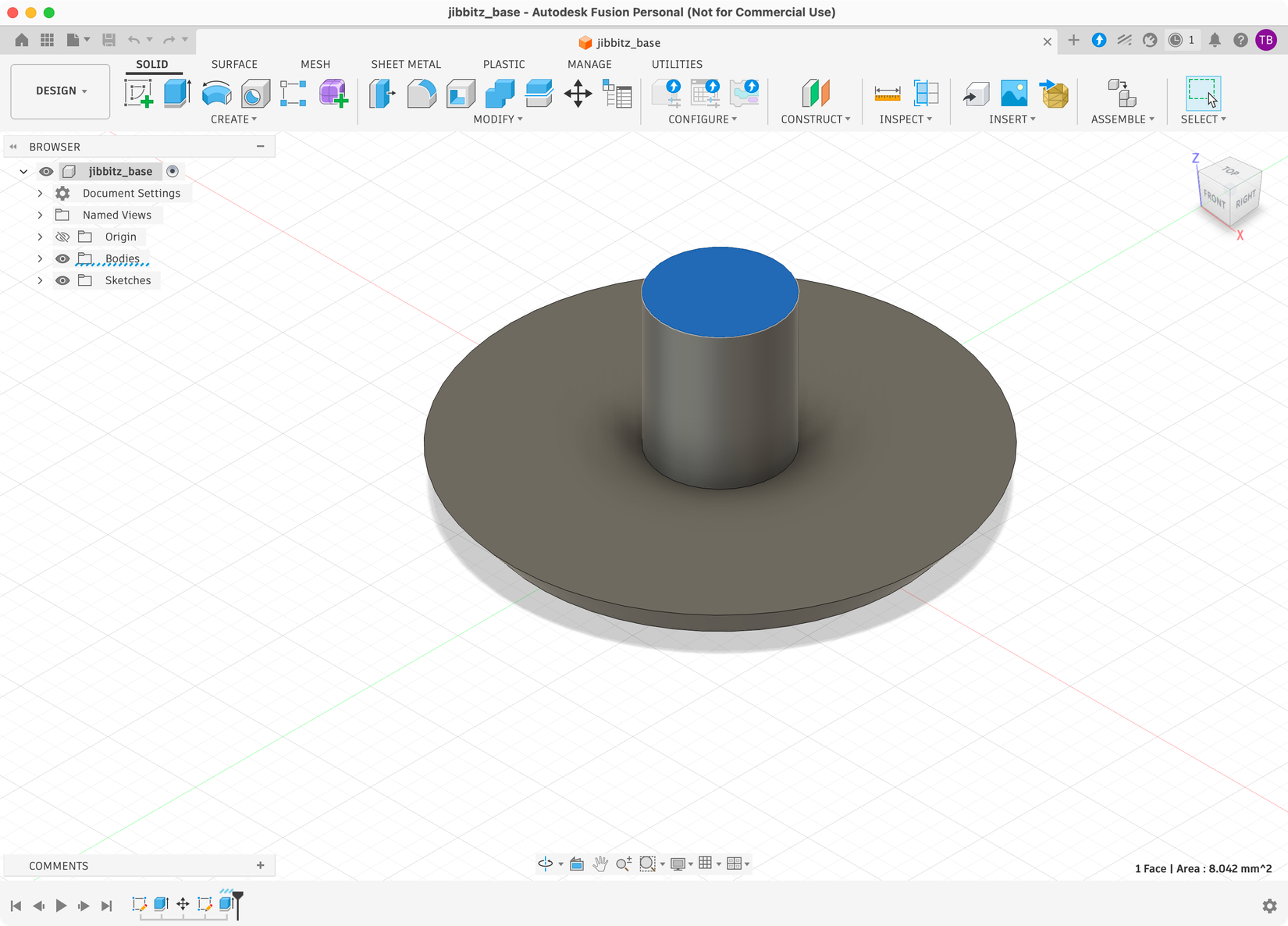Screen dimensions: 1288x926
Task: Select the Orbit navigation tool
Action: [546, 864]
